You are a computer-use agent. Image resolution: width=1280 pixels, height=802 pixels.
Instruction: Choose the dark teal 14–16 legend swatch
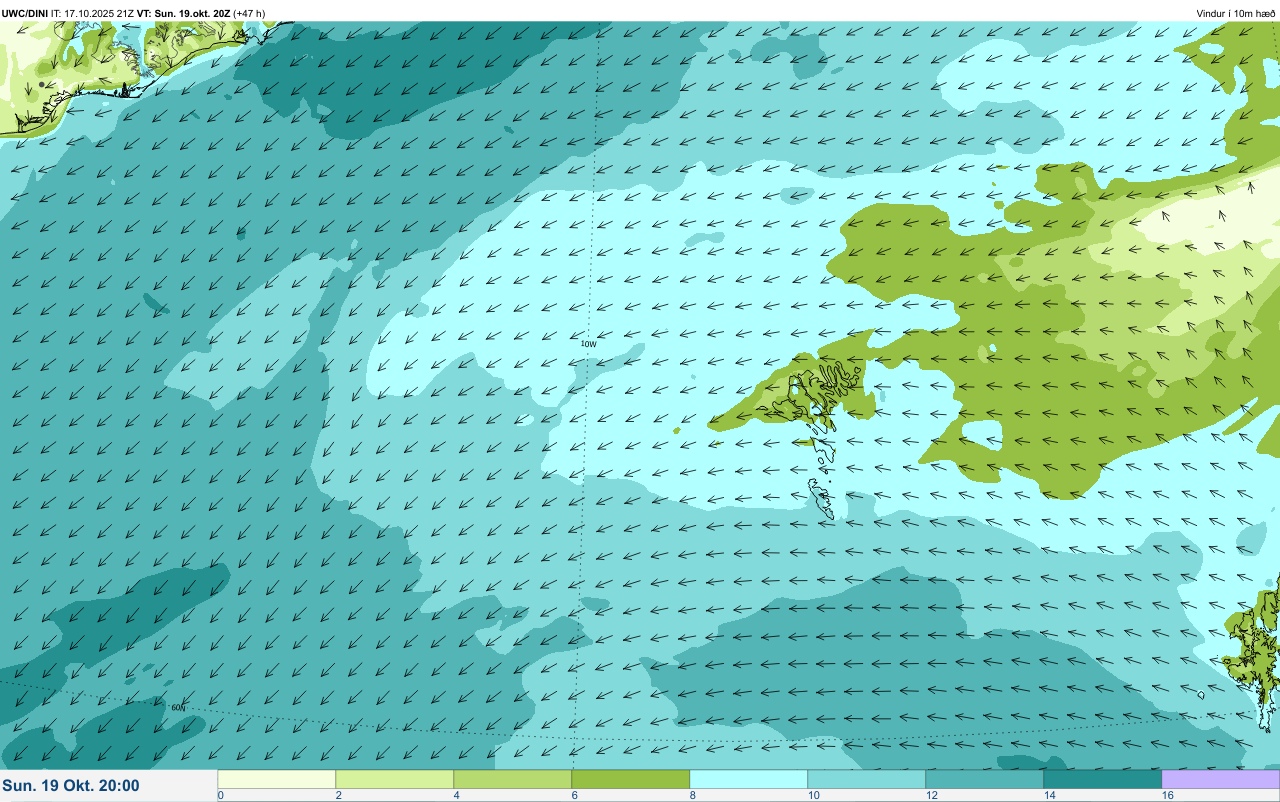tap(1103, 779)
